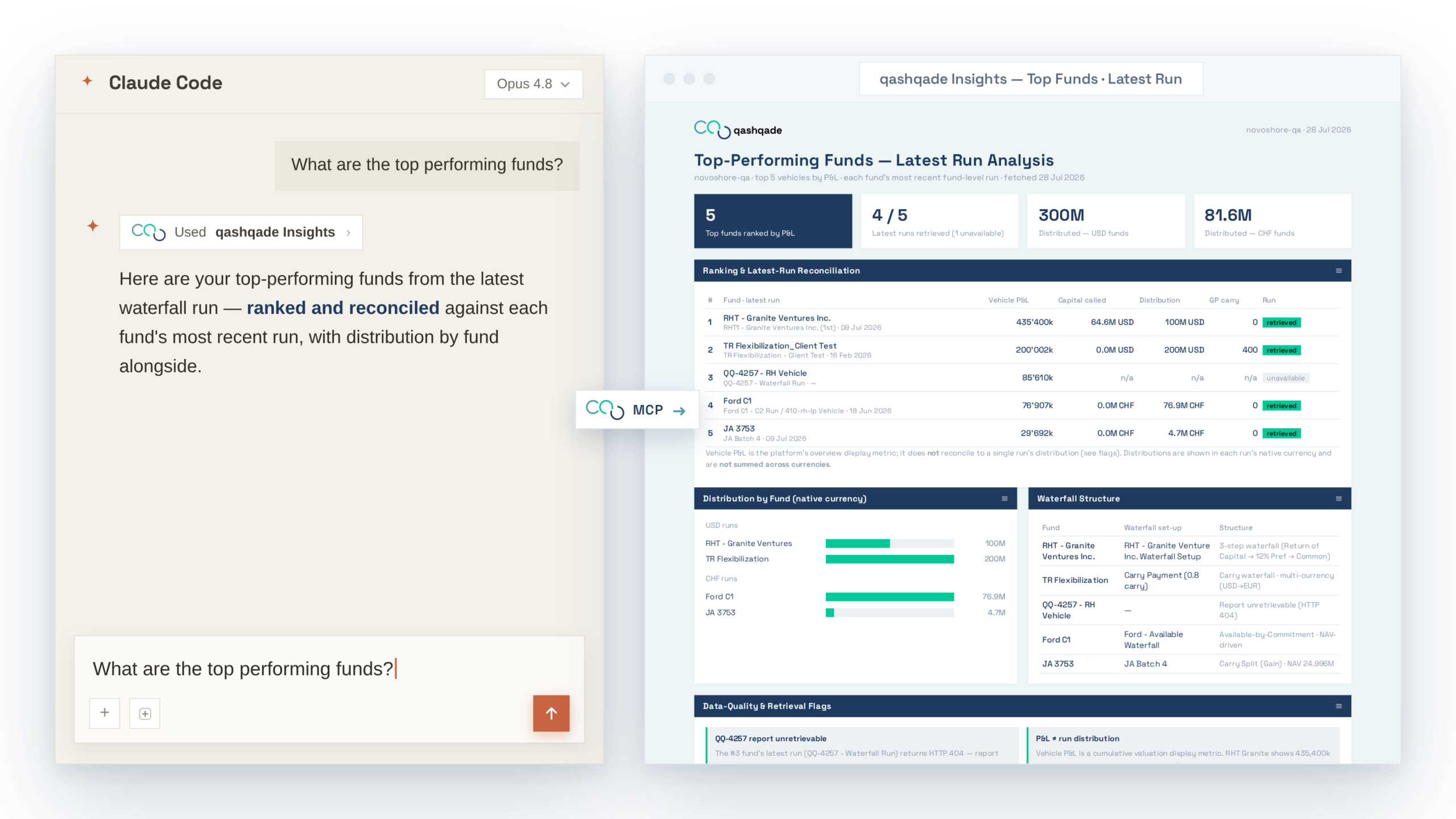This screenshot has width=1456, height=819.
Task: Open the Opus 4.8 model dropdown
Action: point(533,84)
